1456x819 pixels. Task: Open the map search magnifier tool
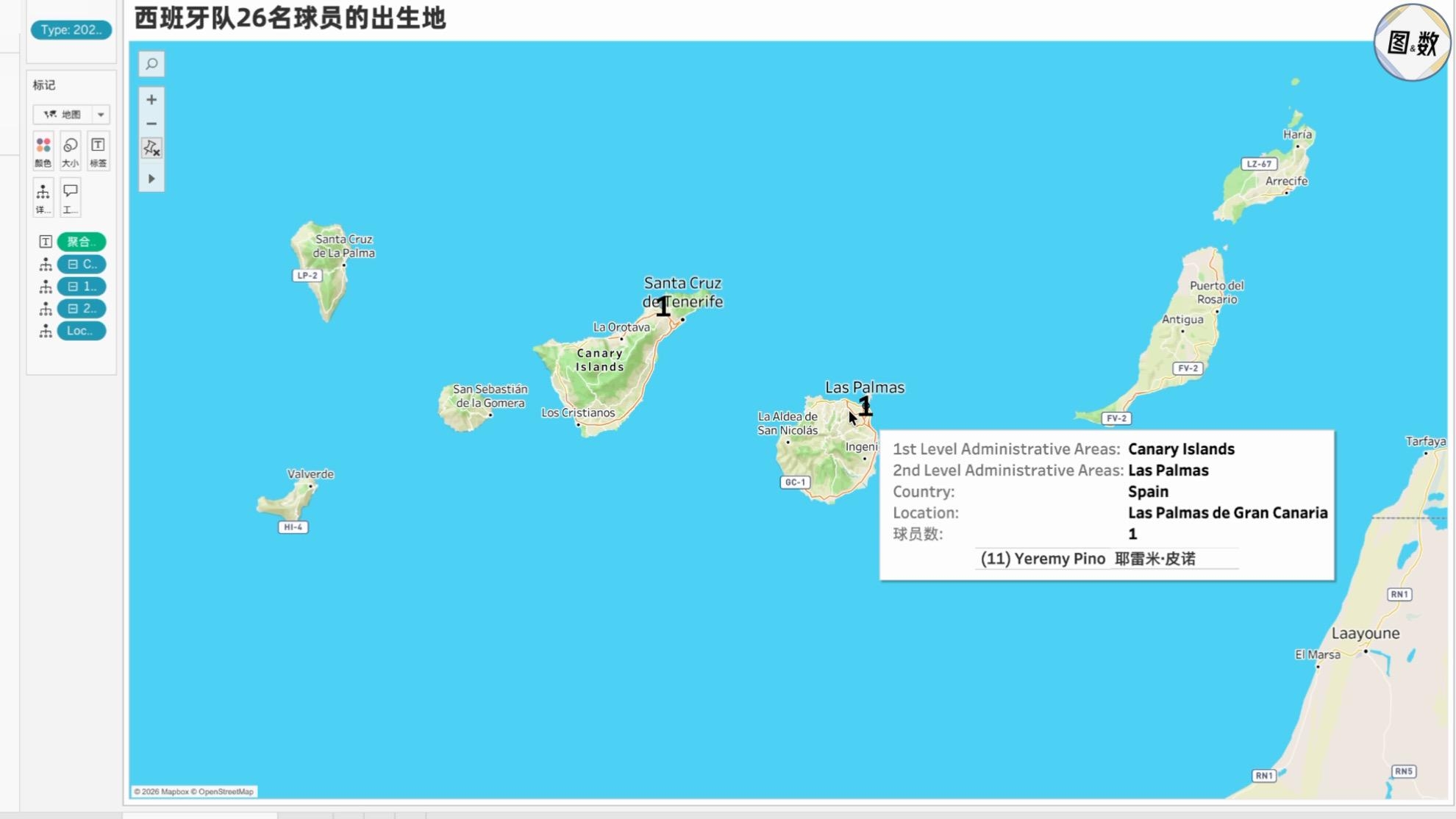[x=151, y=64]
